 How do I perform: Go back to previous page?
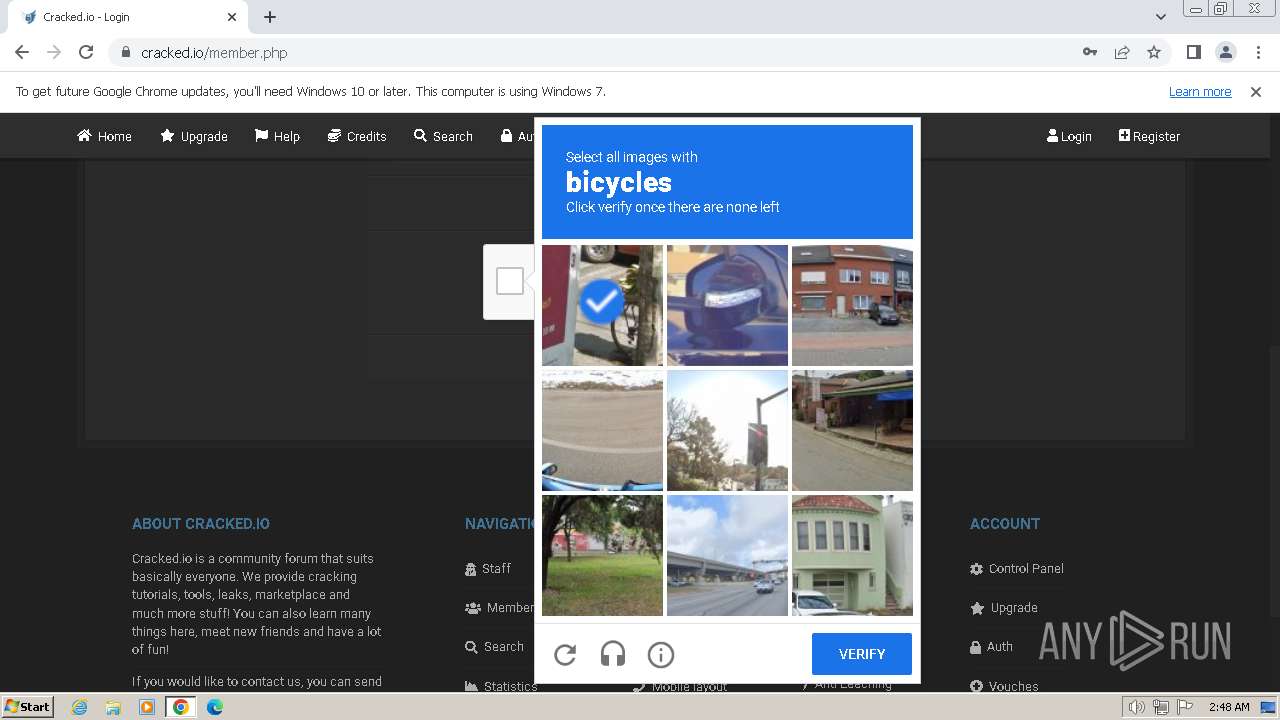[x=22, y=52]
